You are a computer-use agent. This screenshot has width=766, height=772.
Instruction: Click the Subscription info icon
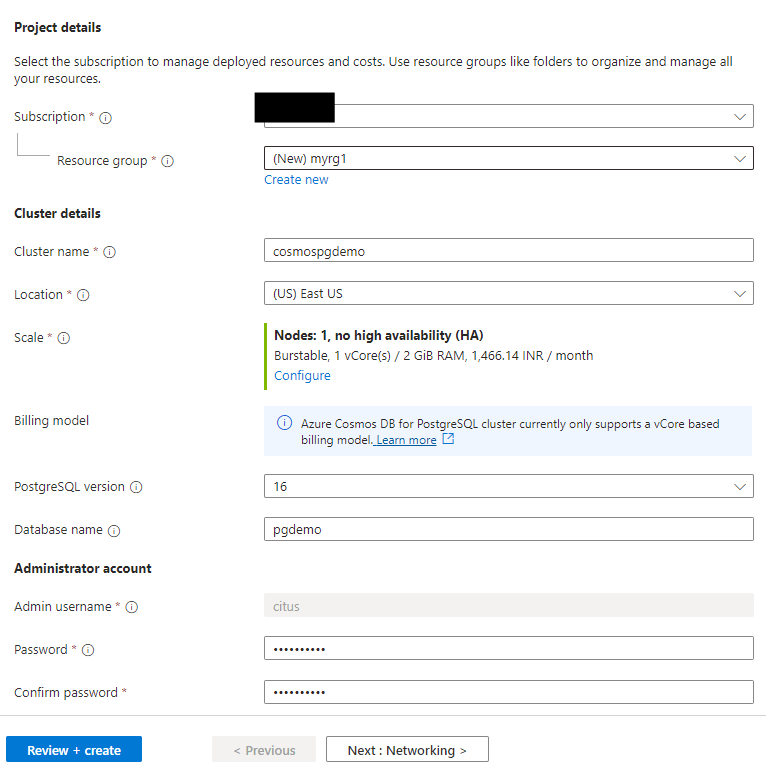106,118
